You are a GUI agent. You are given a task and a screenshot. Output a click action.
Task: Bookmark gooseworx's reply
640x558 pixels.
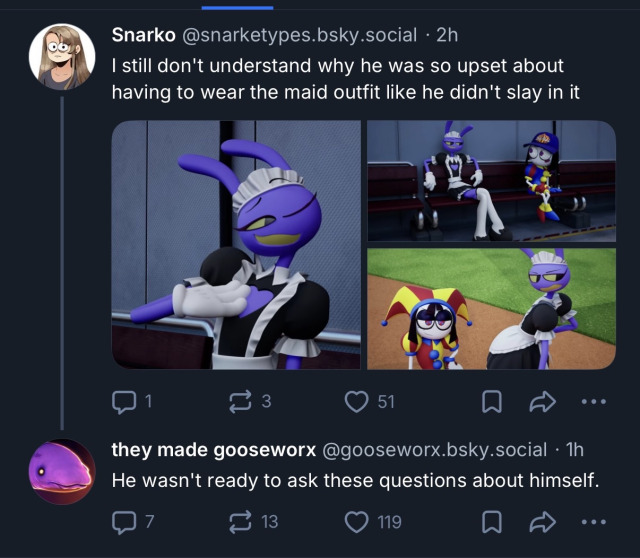[492, 522]
